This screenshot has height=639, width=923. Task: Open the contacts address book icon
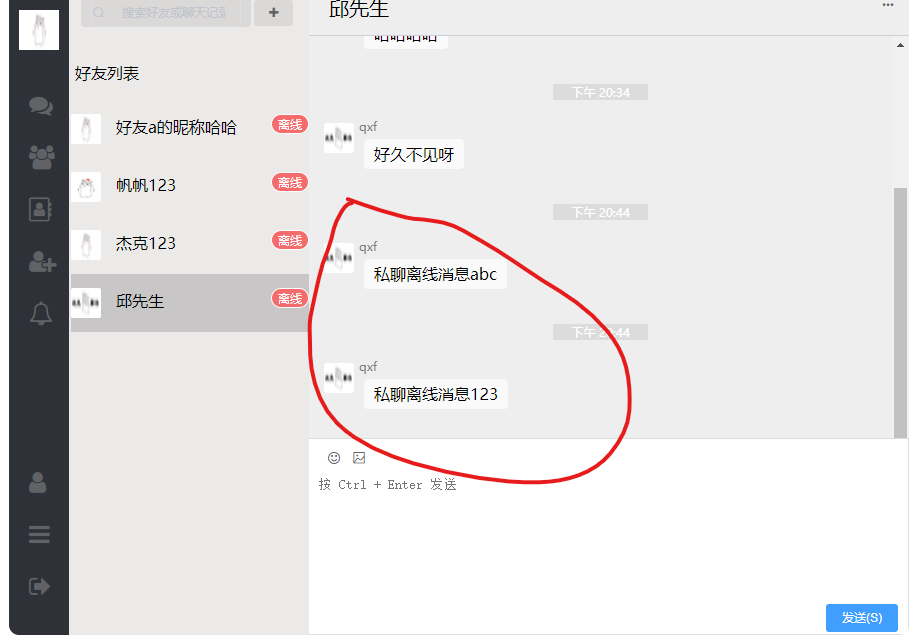(40, 209)
